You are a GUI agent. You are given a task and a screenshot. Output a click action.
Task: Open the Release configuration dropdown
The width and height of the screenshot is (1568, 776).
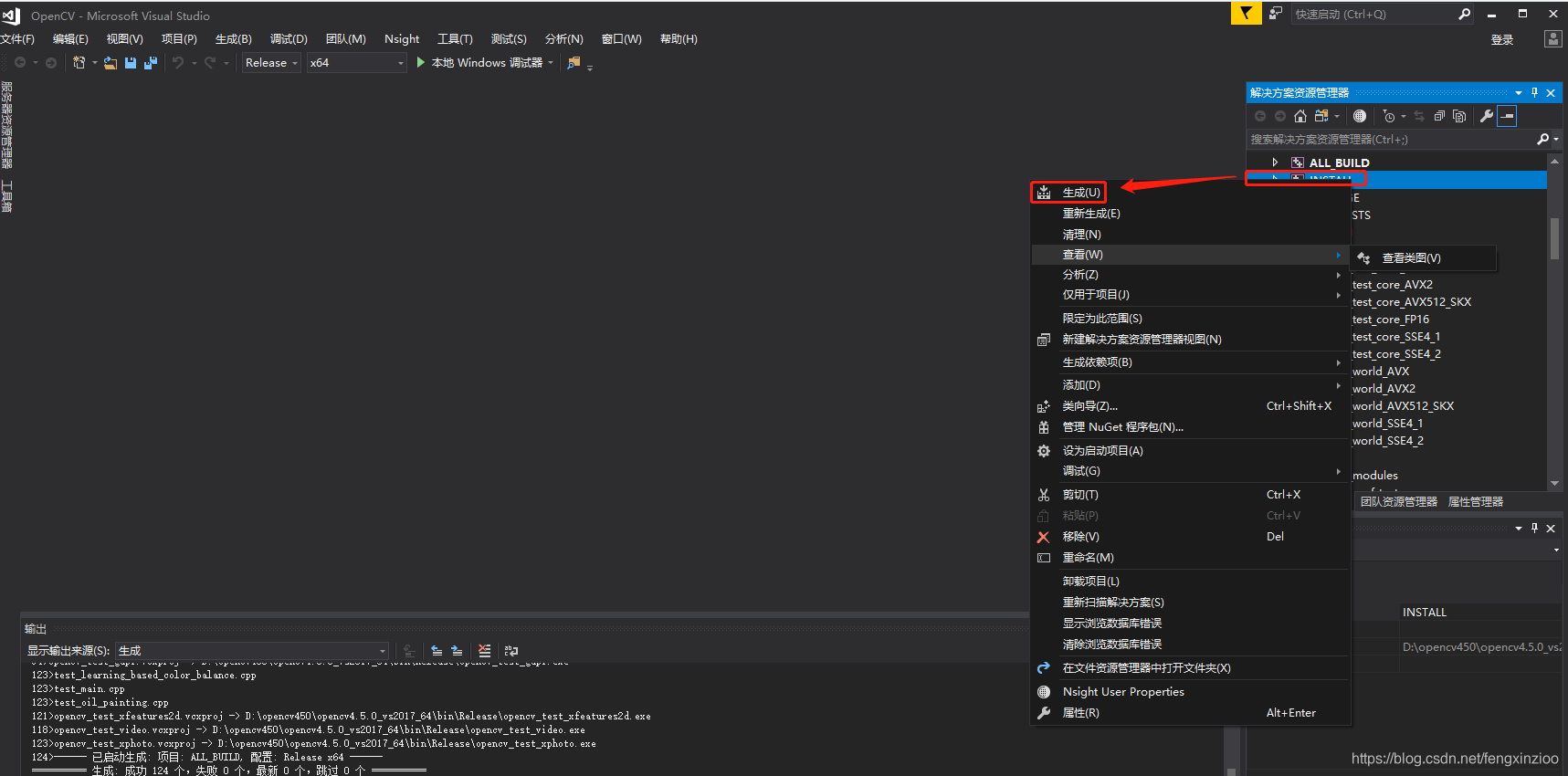[x=271, y=63]
